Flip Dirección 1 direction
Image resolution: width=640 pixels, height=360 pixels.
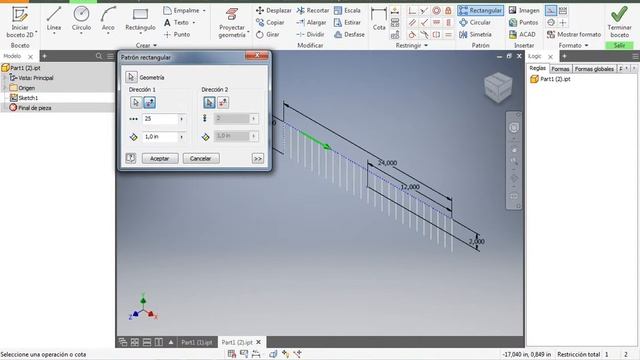pos(150,102)
